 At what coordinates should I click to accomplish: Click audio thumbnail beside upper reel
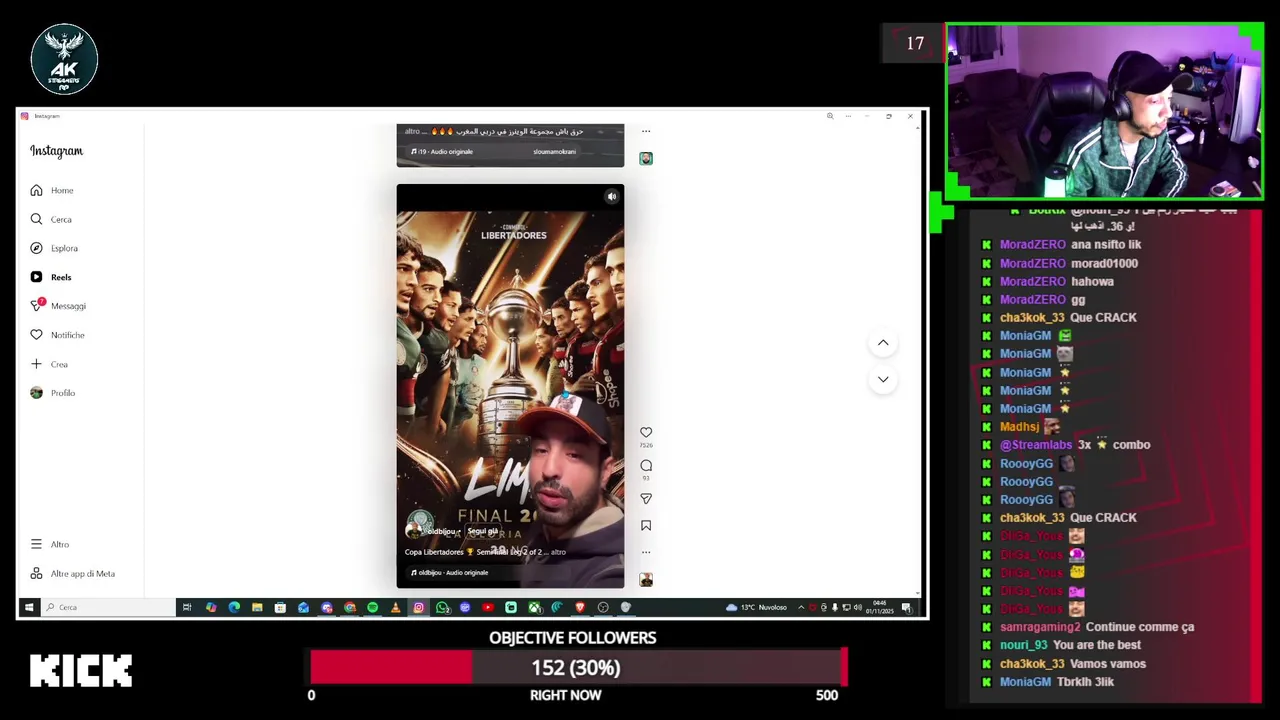coord(646,158)
